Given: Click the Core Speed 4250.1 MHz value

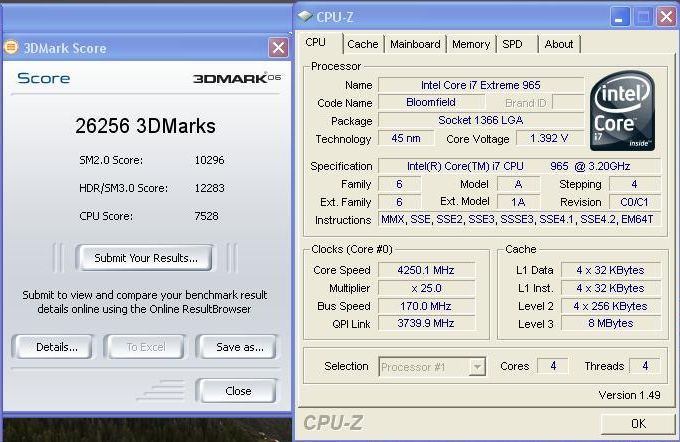Looking at the screenshot, I should (426, 270).
